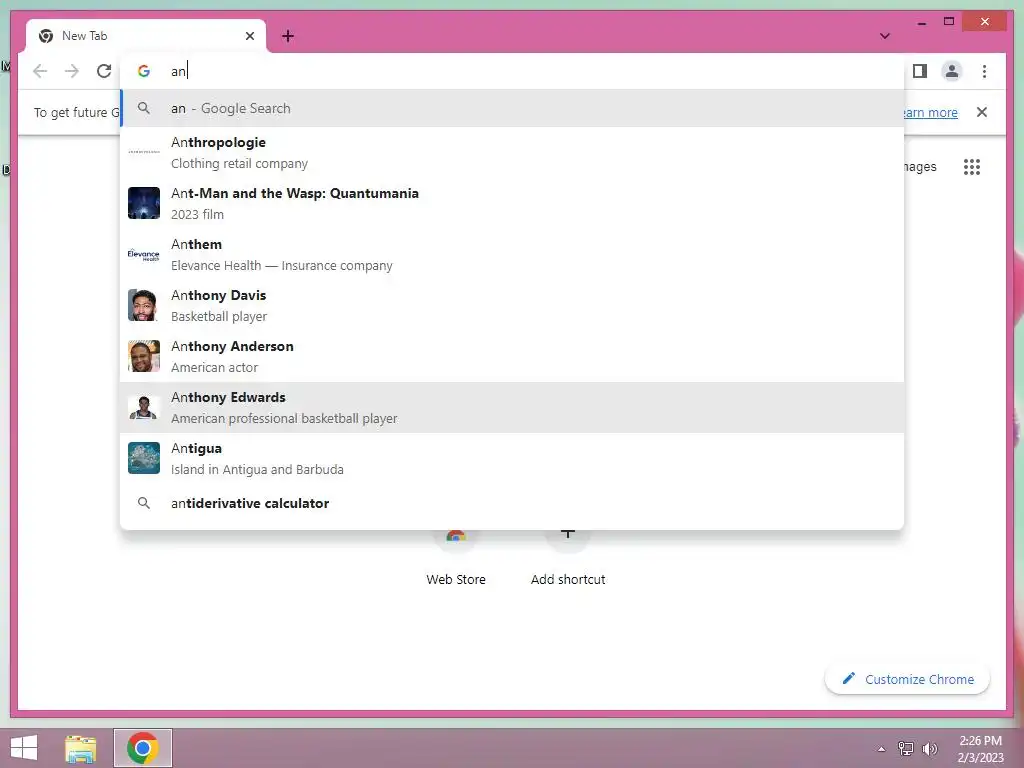
Task: Click the 'Learn more' link
Action: coord(931,112)
